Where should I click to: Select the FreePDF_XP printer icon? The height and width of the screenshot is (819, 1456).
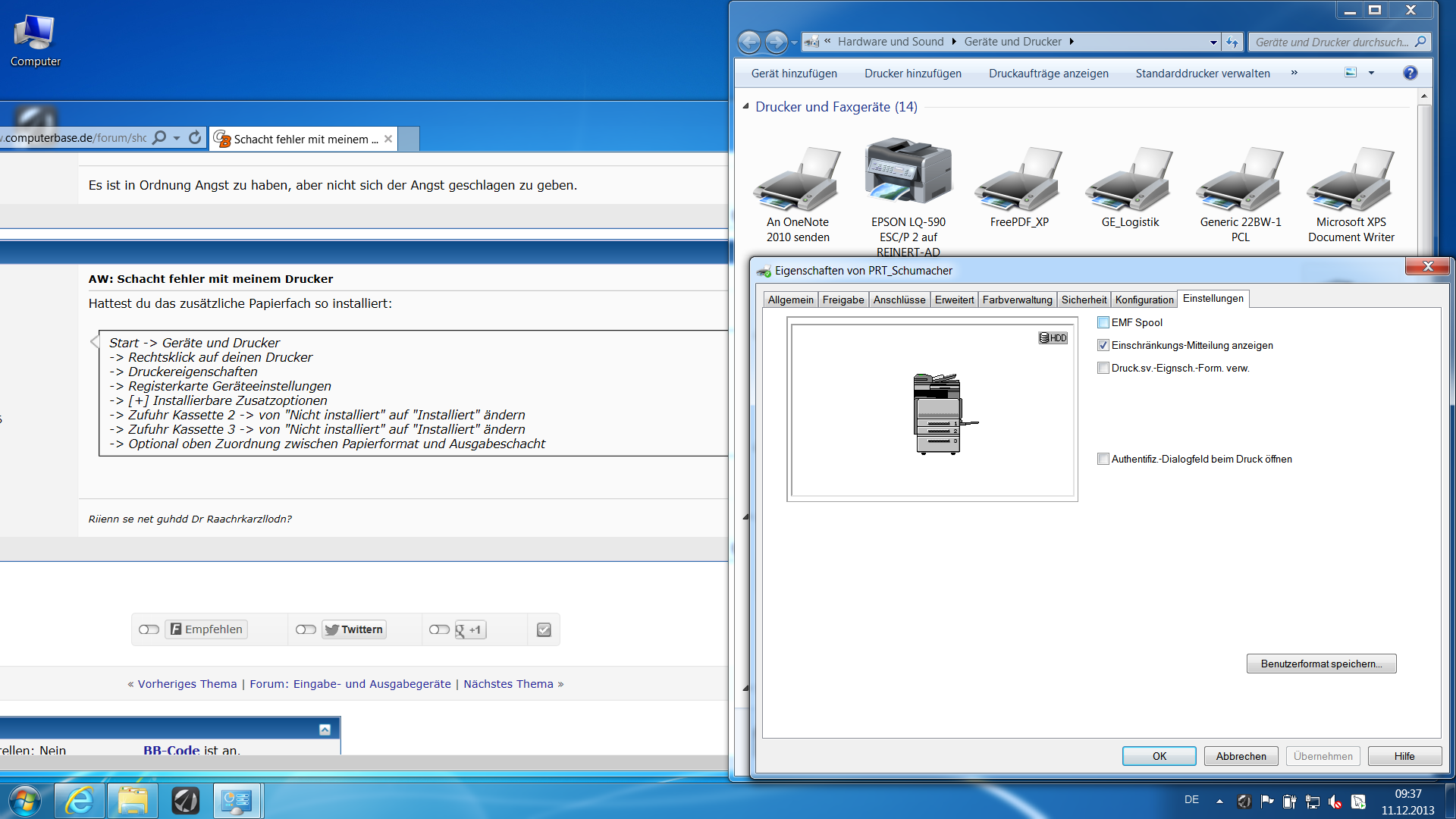pyautogui.click(x=1018, y=180)
